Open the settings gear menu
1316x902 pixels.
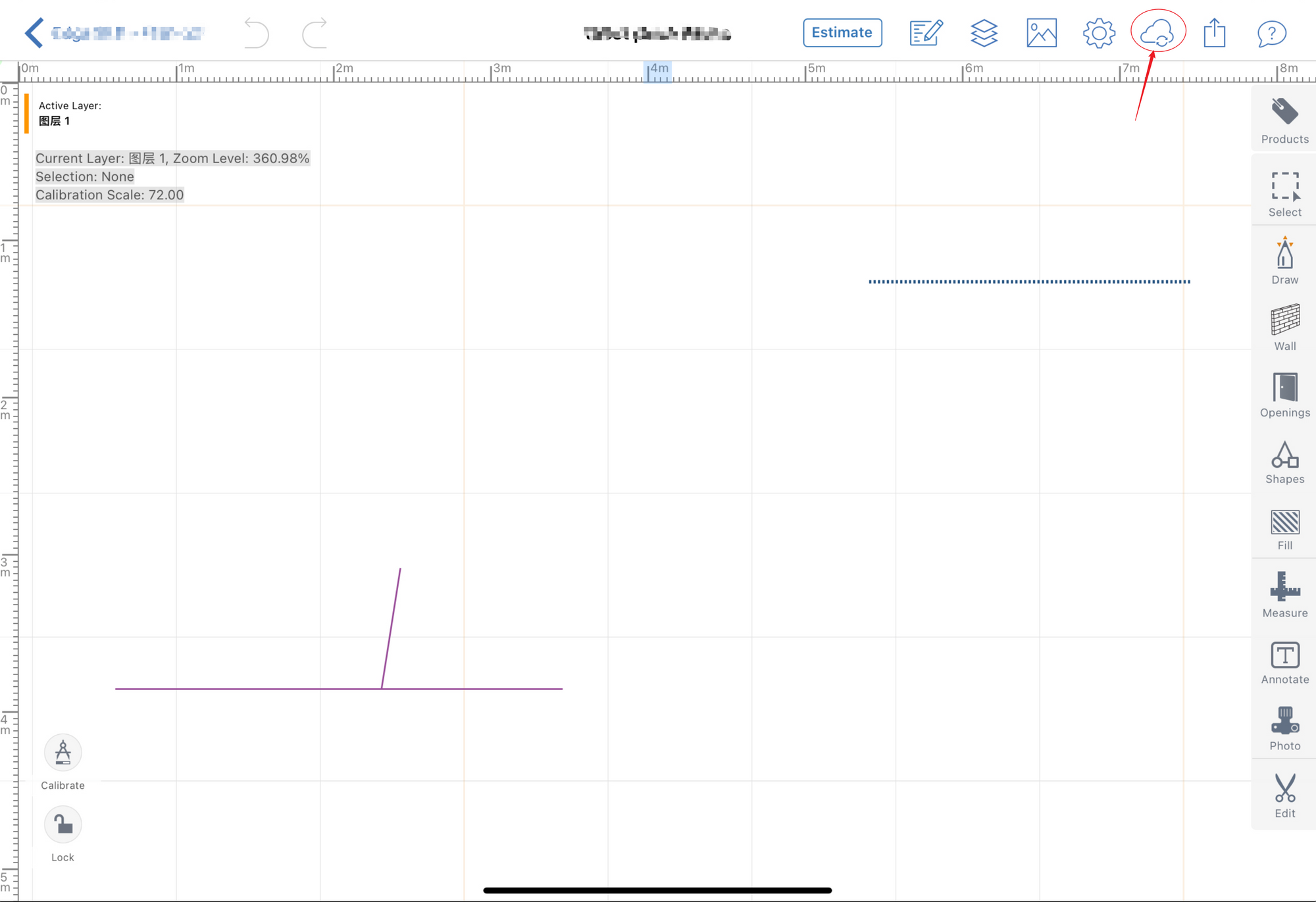click(1099, 33)
